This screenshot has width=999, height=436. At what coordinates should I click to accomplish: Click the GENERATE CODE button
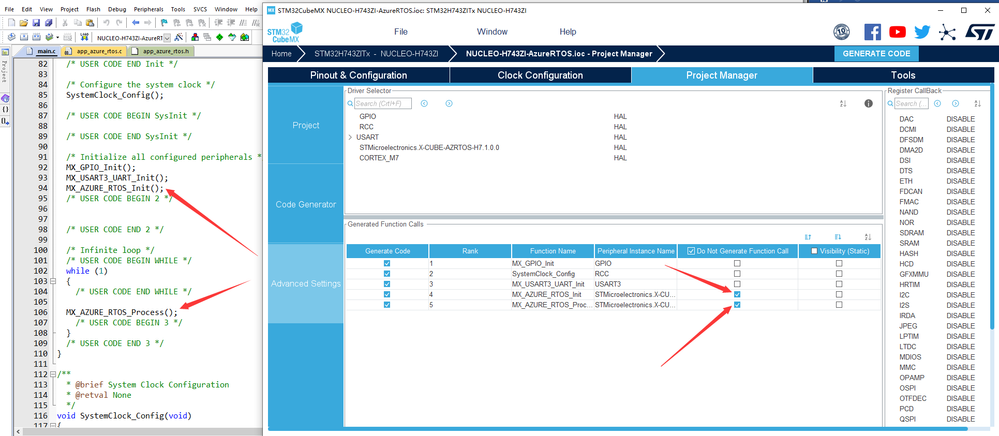tap(877, 54)
